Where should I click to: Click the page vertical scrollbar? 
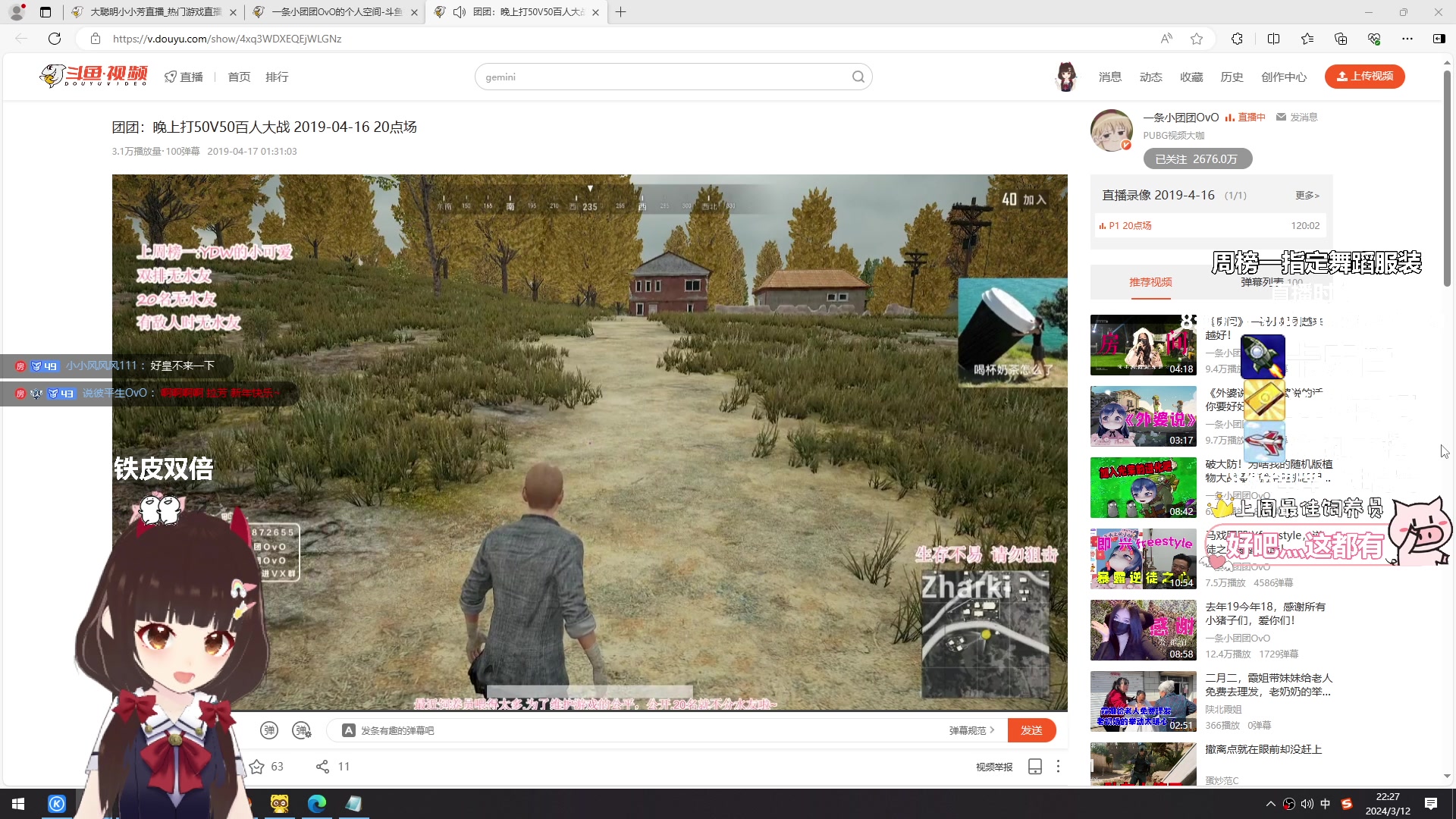(1447, 179)
